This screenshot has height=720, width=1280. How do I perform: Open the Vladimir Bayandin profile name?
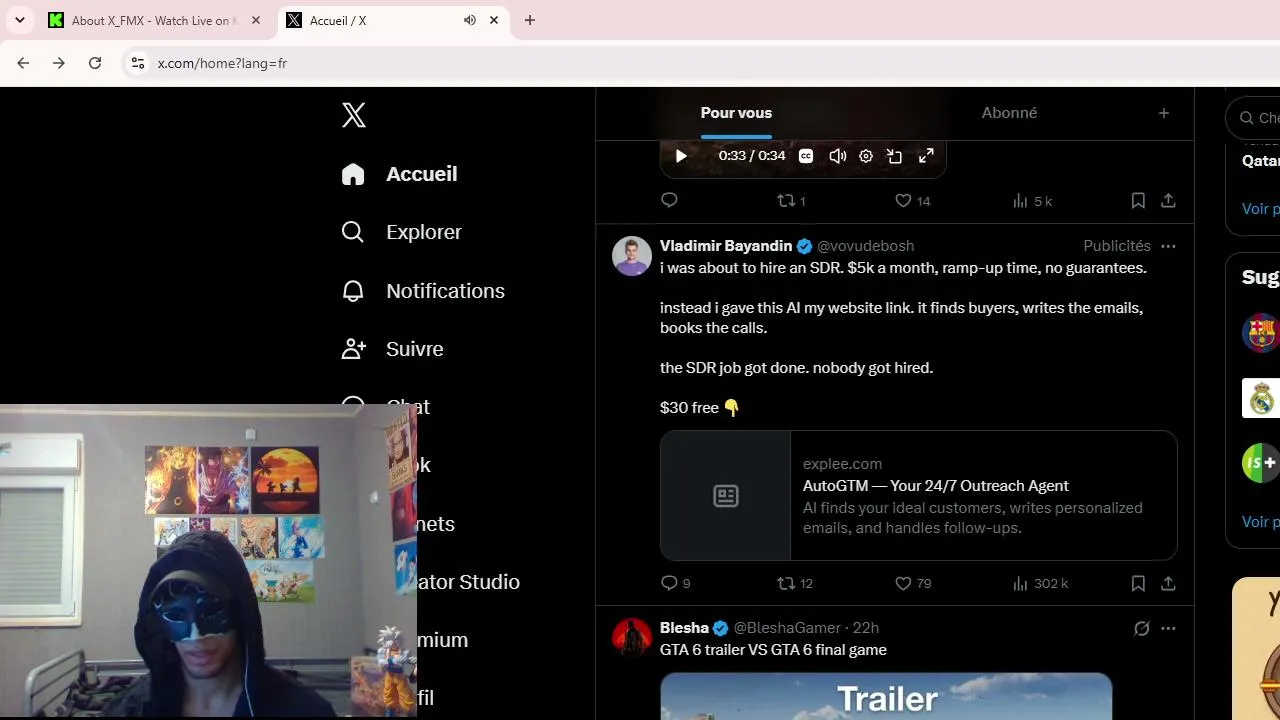point(726,246)
